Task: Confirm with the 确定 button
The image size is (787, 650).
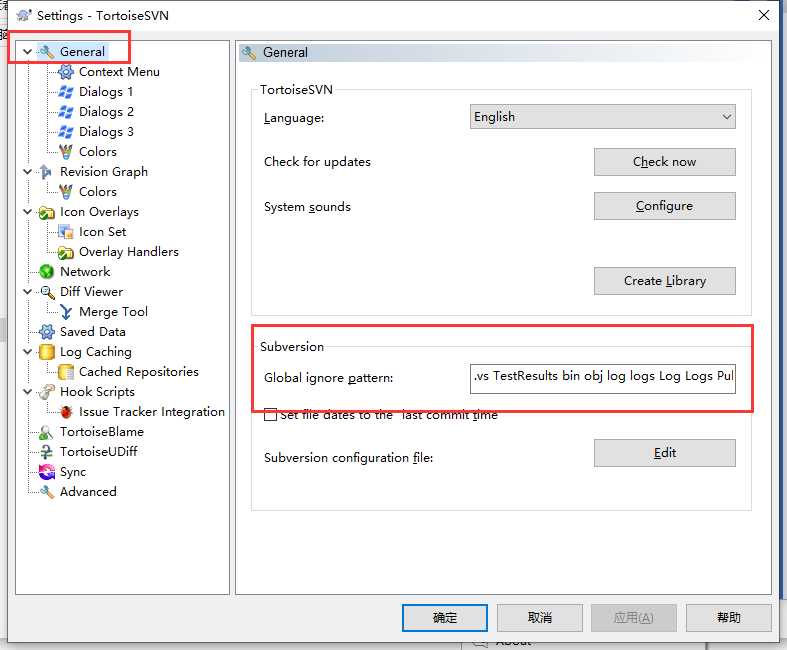Action: click(x=445, y=617)
